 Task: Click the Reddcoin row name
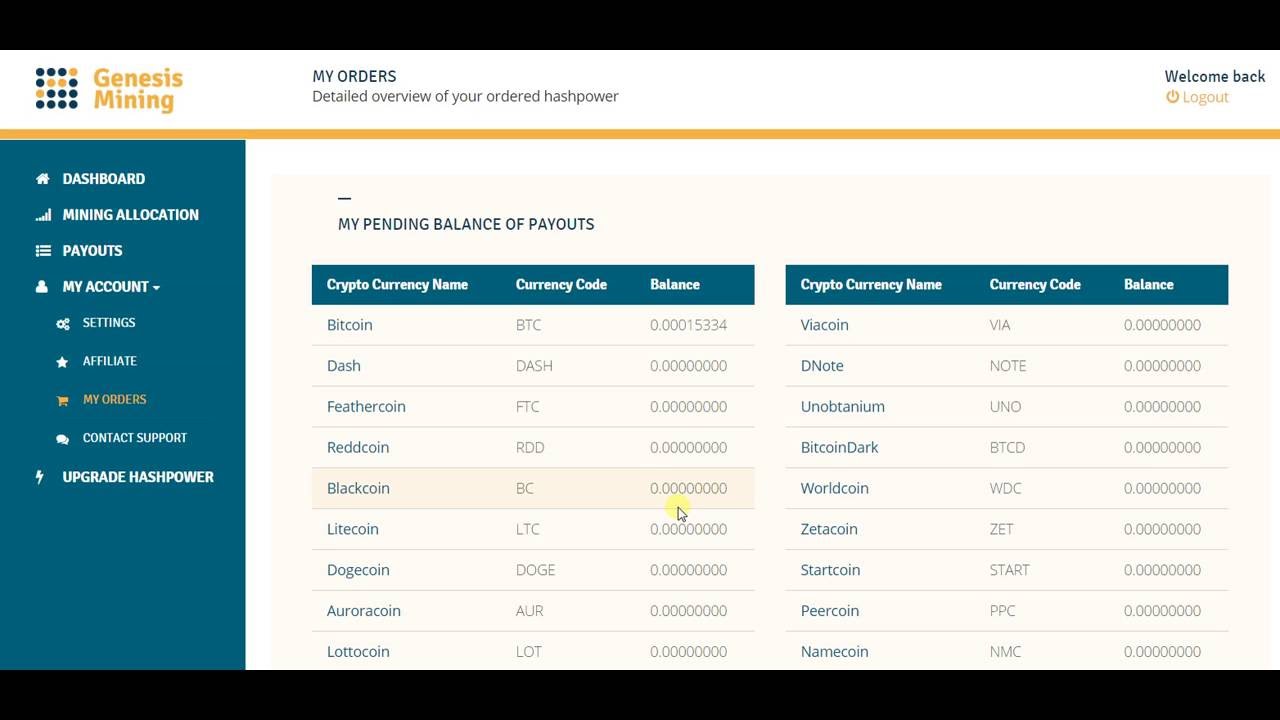(358, 447)
